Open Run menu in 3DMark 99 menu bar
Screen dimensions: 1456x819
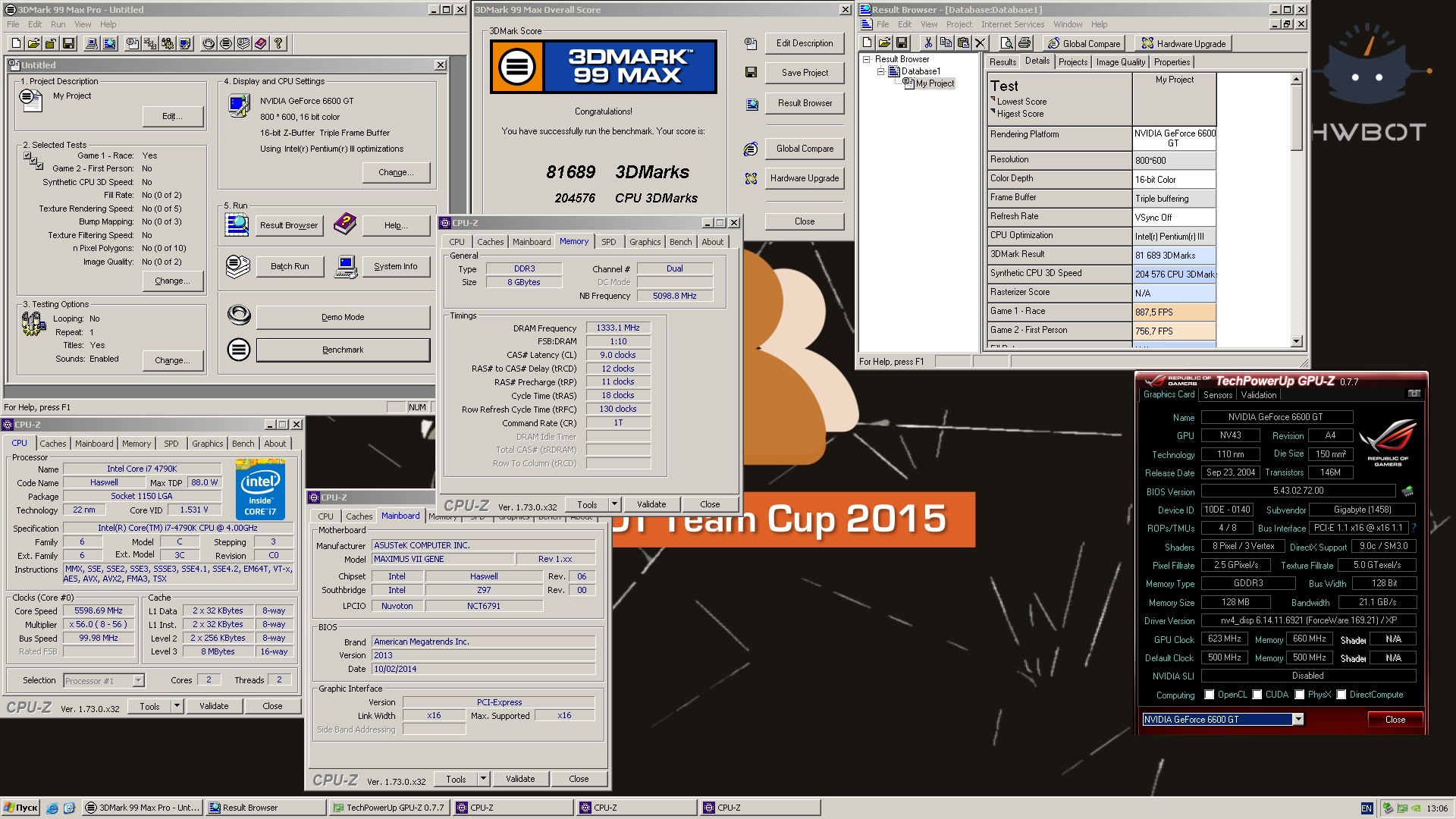coord(58,24)
